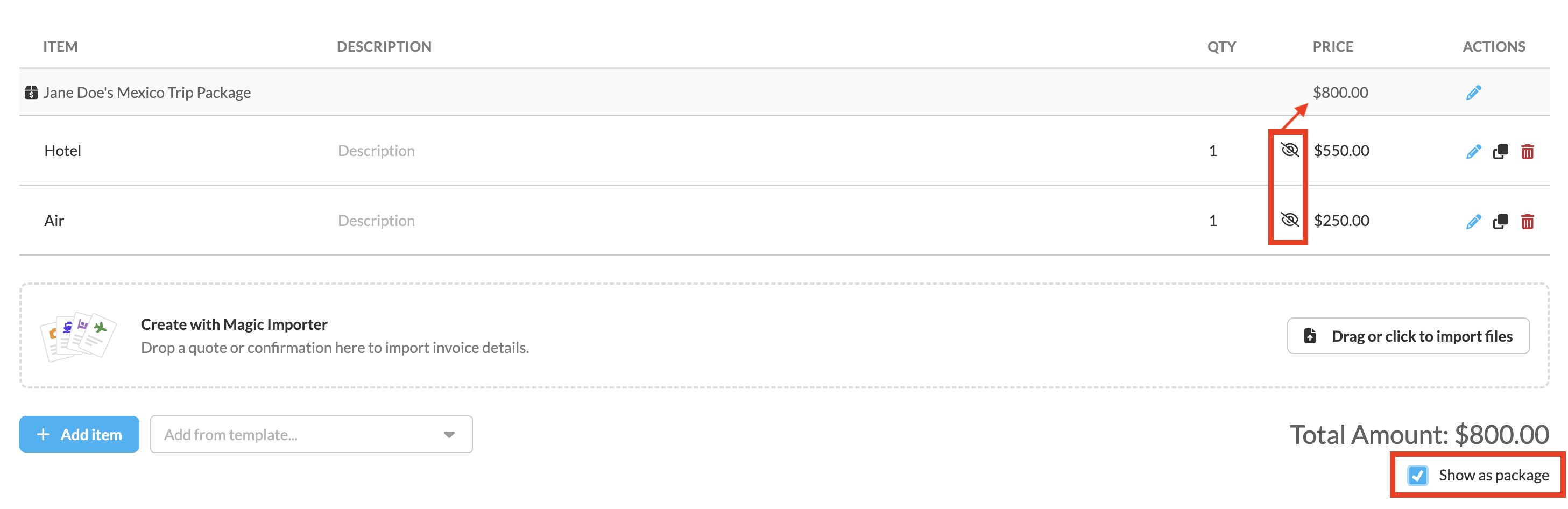
Task: Click the Hotel item name
Action: 63,151
